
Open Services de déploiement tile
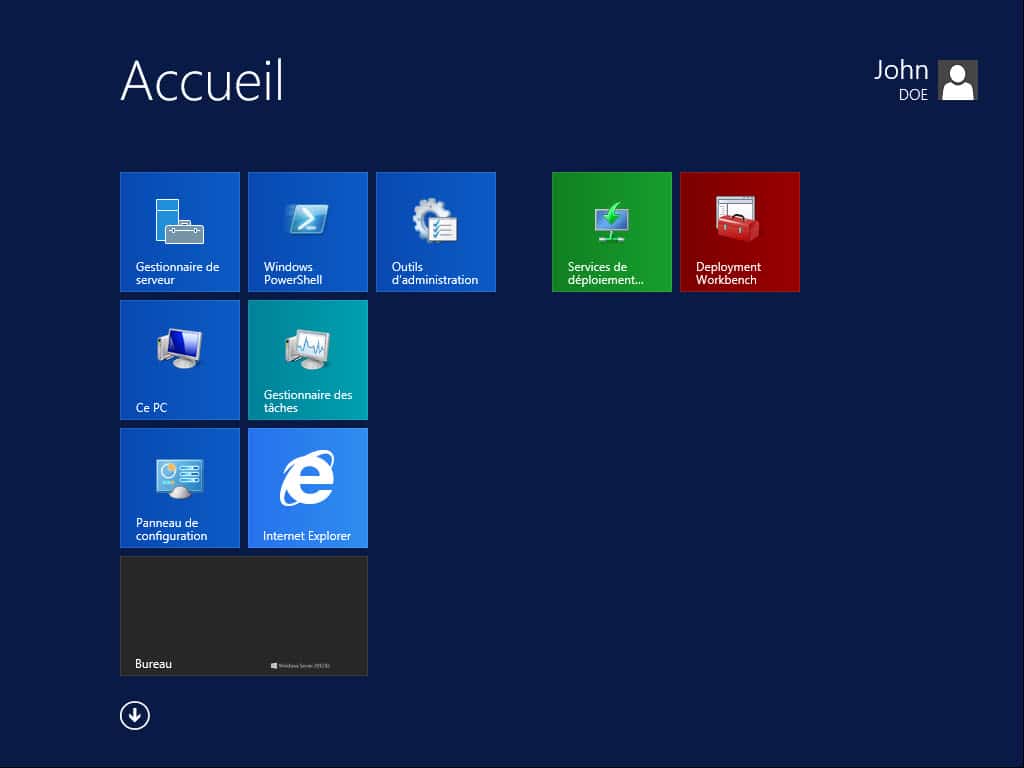[611, 232]
